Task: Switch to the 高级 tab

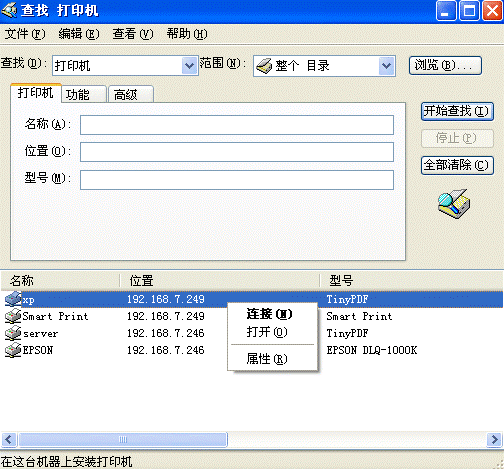Action: pyautogui.click(x=131, y=95)
